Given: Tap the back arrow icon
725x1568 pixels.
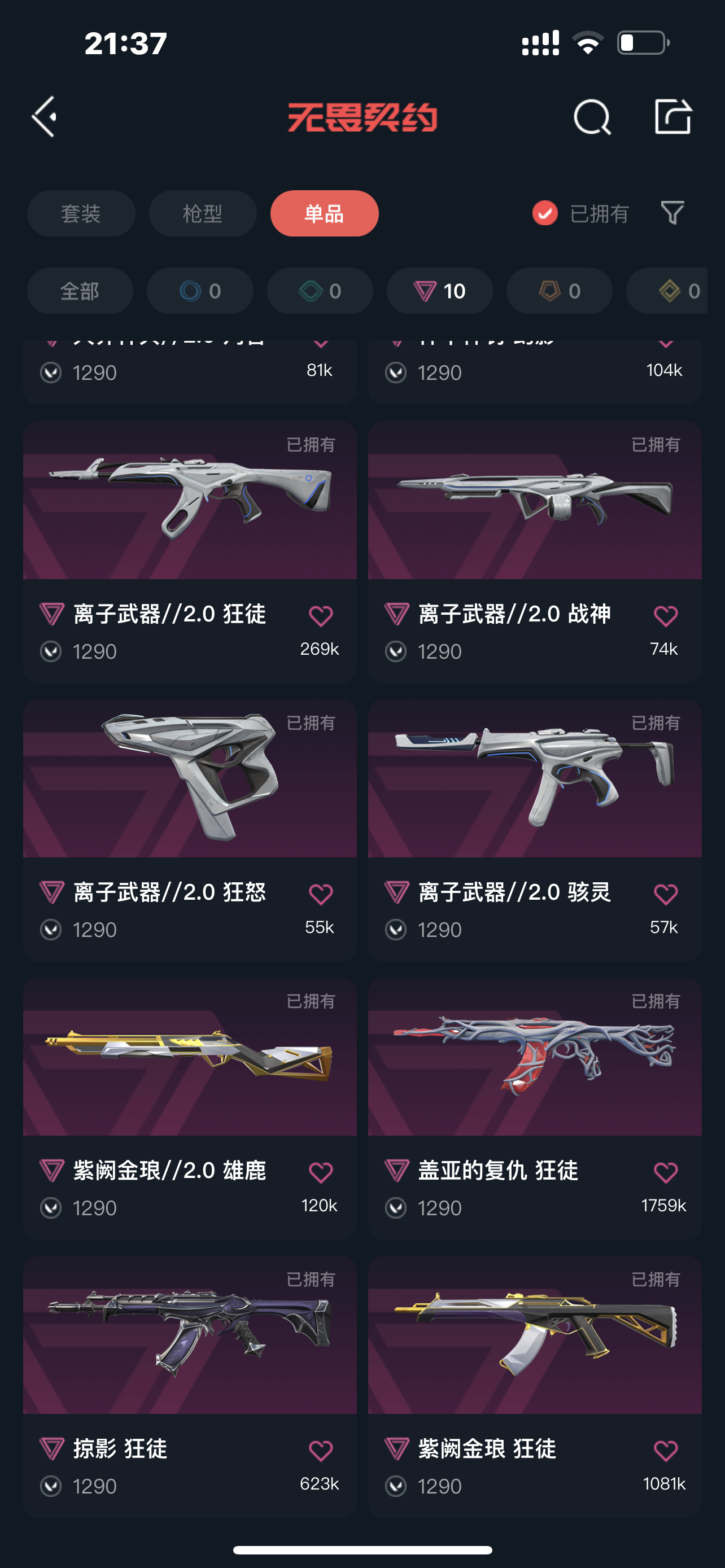Looking at the screenshot, I should 45,116.
